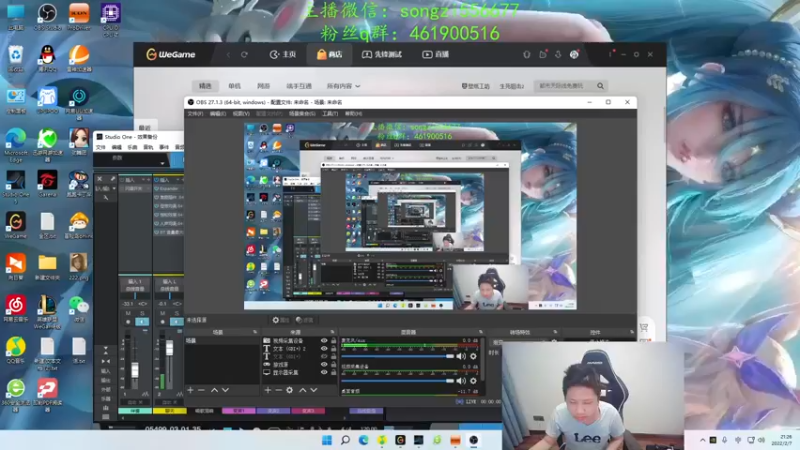
Task: Open microphone/Aux audio settings gear
Action: 473,357
